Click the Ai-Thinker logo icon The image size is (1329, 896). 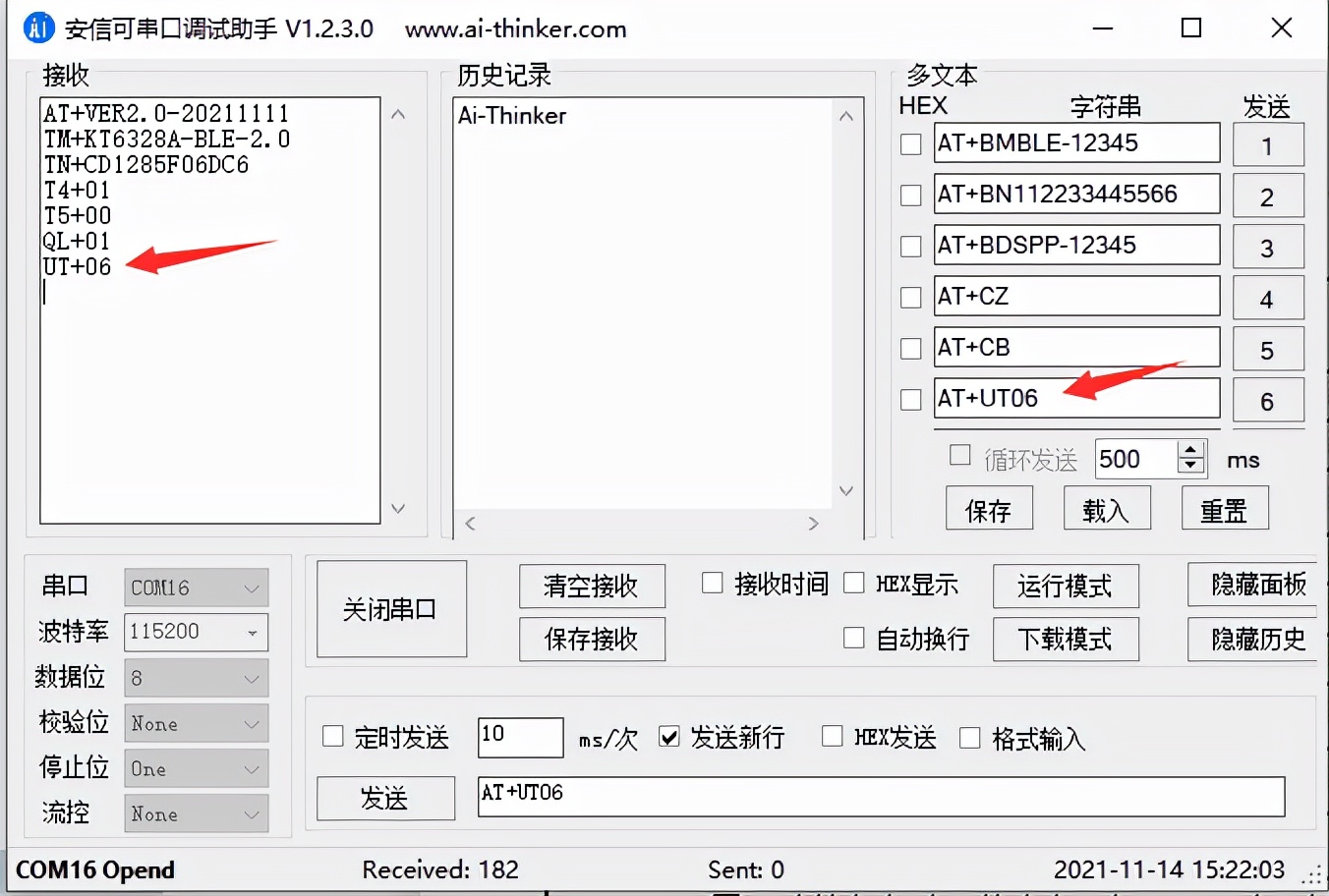37,28
